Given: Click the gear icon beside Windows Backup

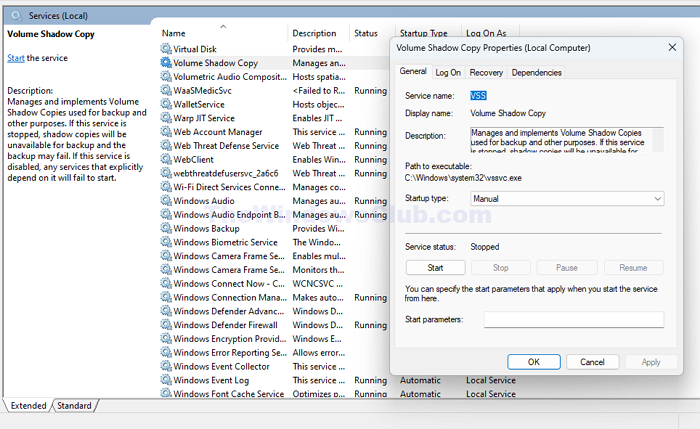Looking at the screenshot, I should tap(166, 228).
